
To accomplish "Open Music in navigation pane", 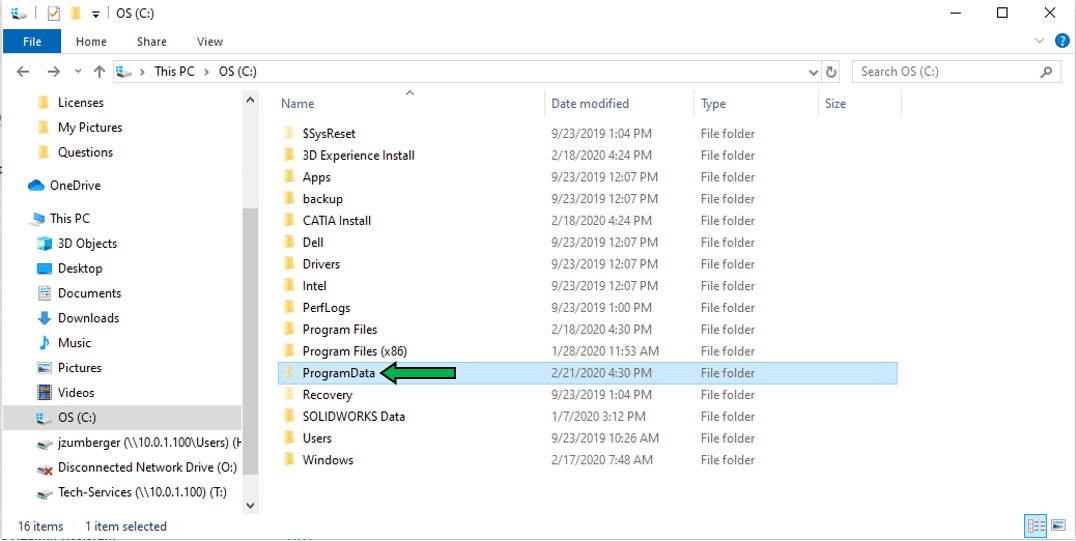I will click(74, 343).
